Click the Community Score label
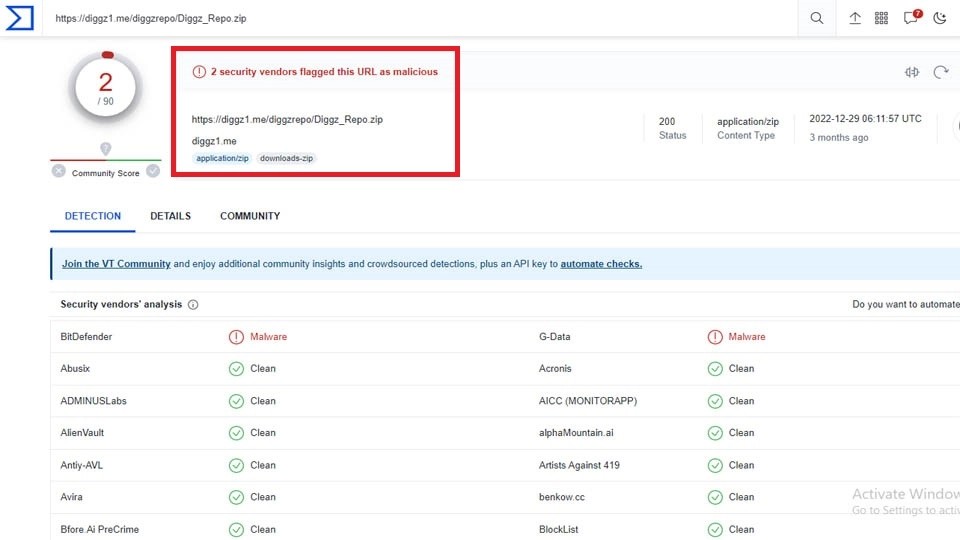This screenshot has width=960, height=540. 105,173
